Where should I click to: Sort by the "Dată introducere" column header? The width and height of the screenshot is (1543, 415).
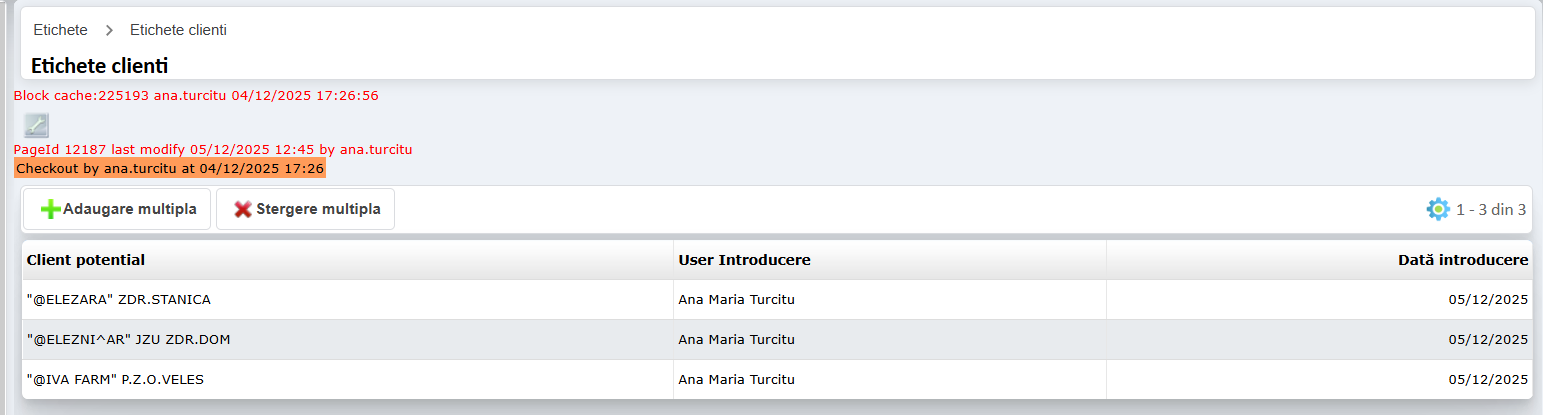(1462, 260)
